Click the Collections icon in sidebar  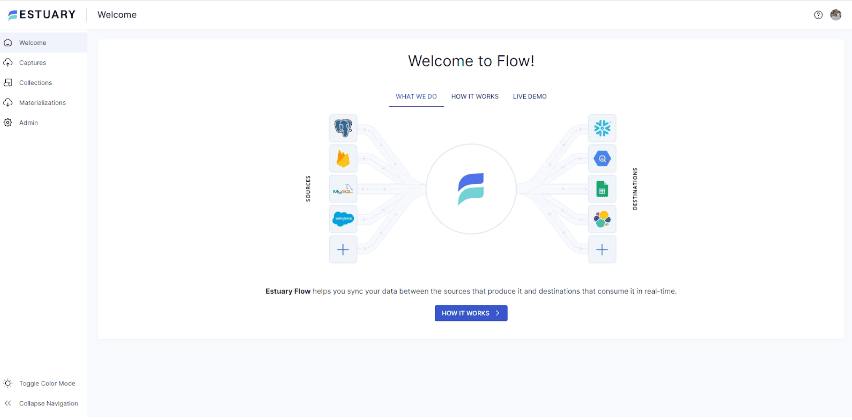click(8, 83)
